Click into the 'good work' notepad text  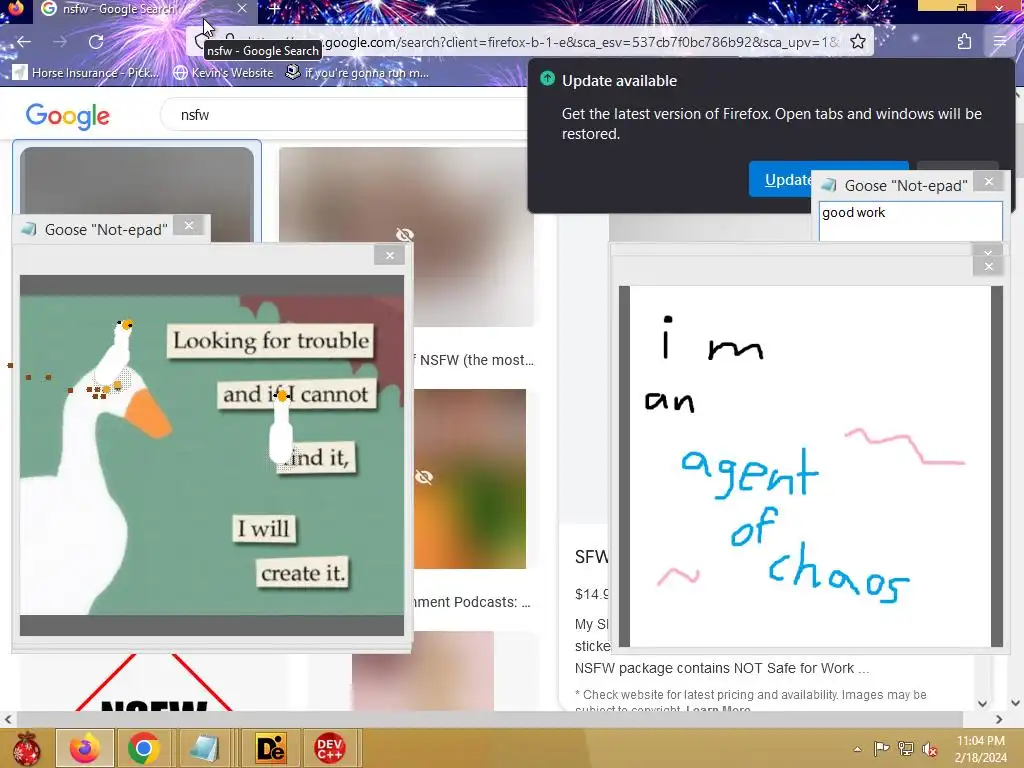[x=910, y=221]
